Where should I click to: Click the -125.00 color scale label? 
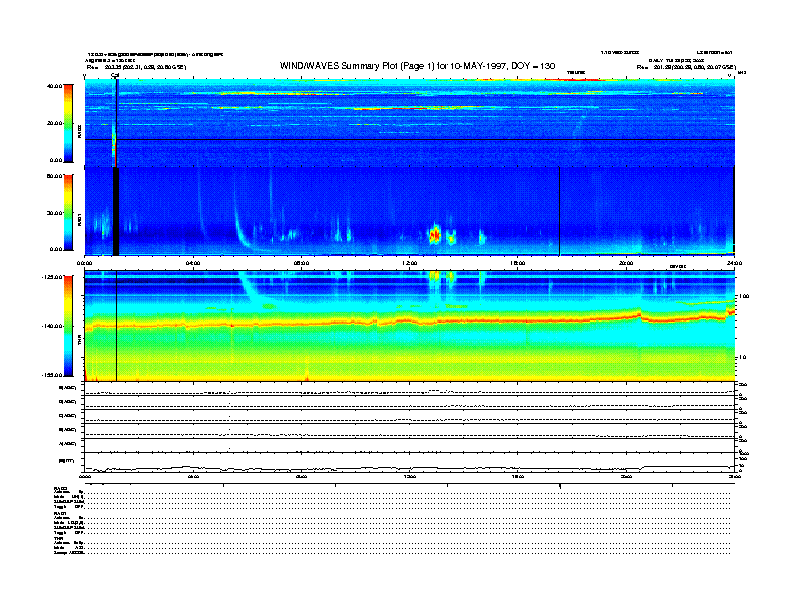pos(52,277)
